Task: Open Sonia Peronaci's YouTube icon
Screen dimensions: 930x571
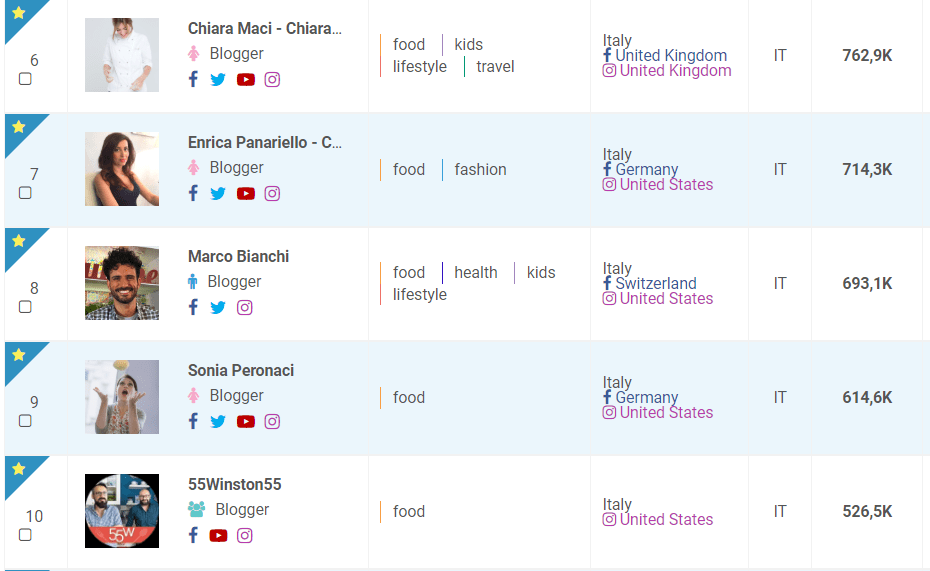Action: [x=246, y=422]
